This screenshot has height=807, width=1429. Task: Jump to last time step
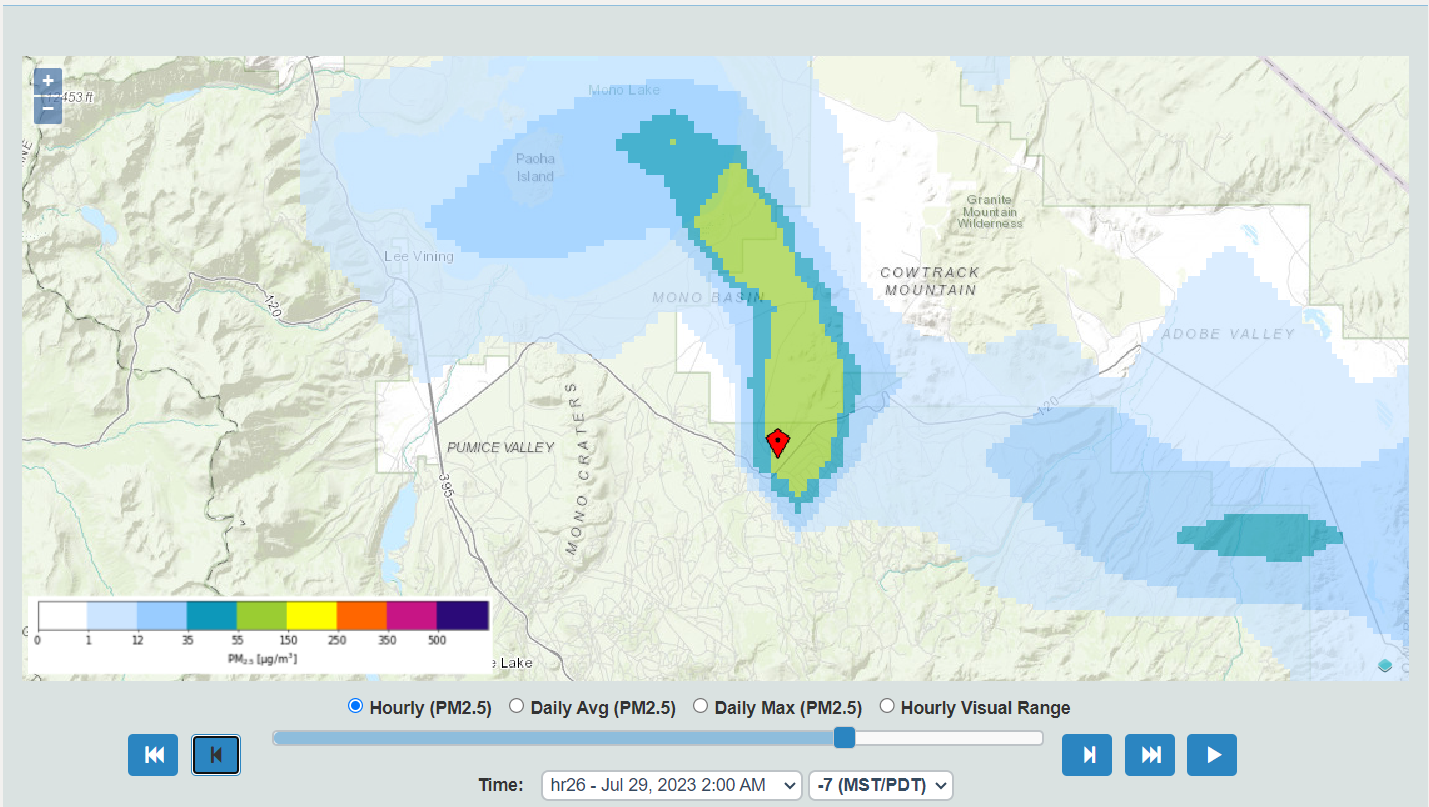point(1150,755)
